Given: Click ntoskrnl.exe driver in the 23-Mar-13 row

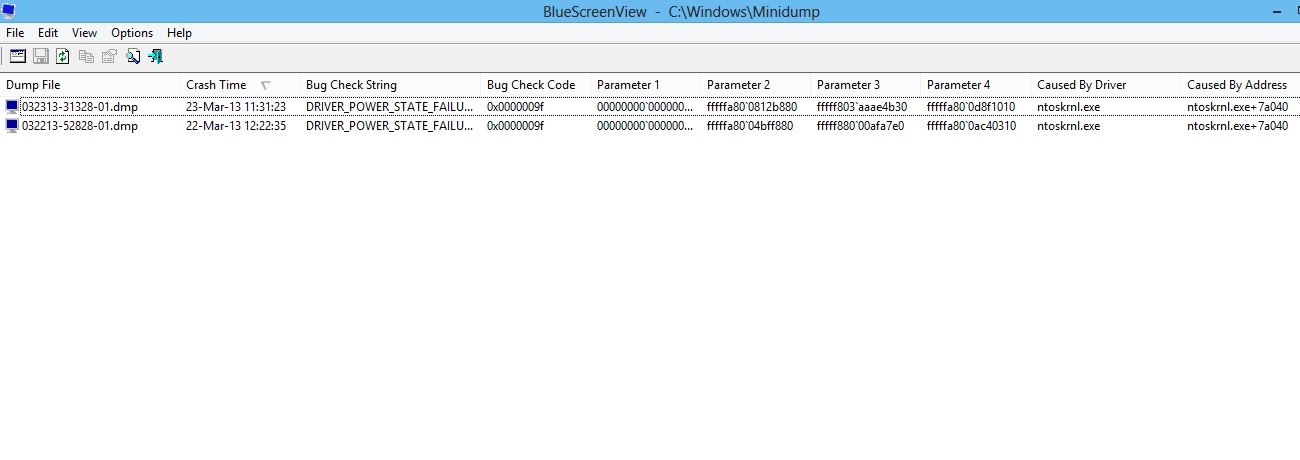Looking at the screenshot, I should [x=1068, y=107].
